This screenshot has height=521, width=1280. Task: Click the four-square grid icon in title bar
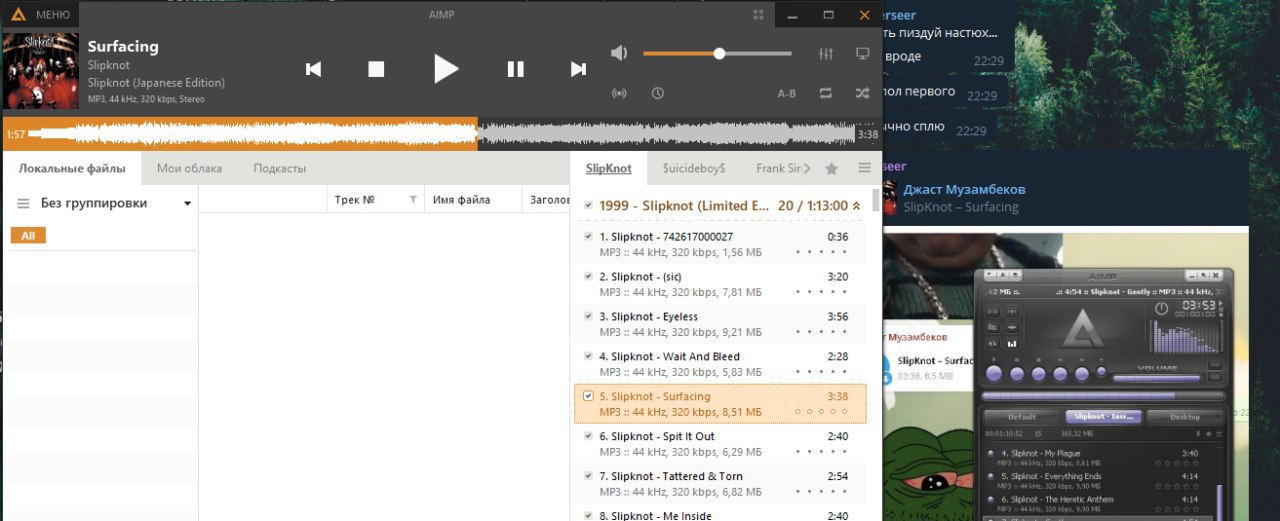click(758, 15)
